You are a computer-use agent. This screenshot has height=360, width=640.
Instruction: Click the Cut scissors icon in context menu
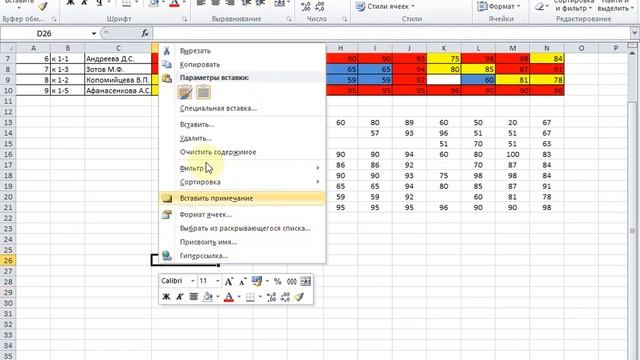[167, 51]
